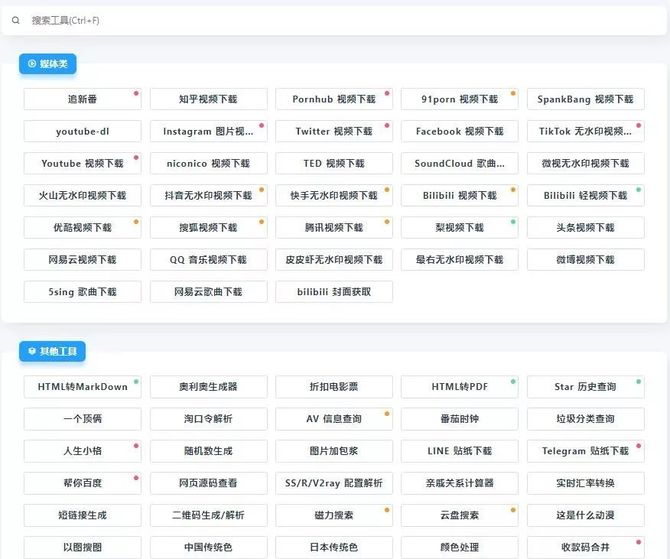Open bilibili 封面获取 tool

click(334, 291)
